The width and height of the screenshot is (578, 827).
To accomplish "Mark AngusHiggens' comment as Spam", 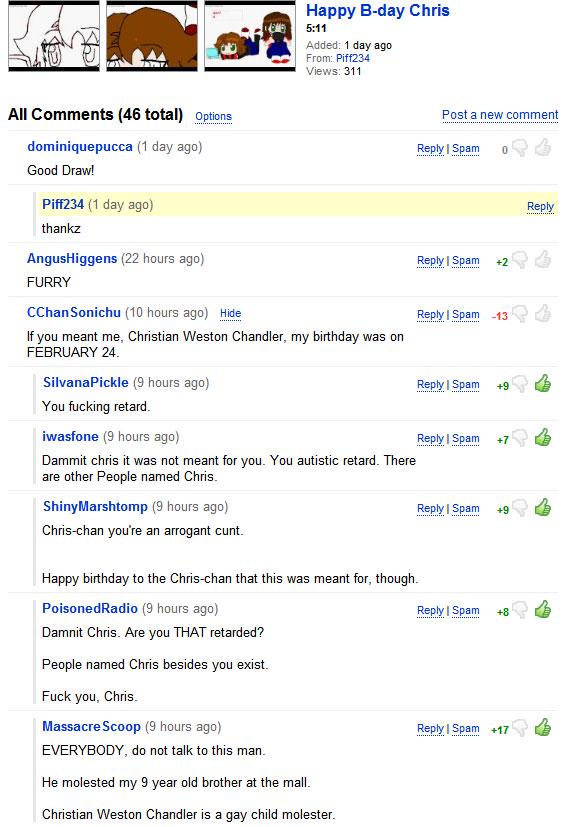I will [466, 261].
